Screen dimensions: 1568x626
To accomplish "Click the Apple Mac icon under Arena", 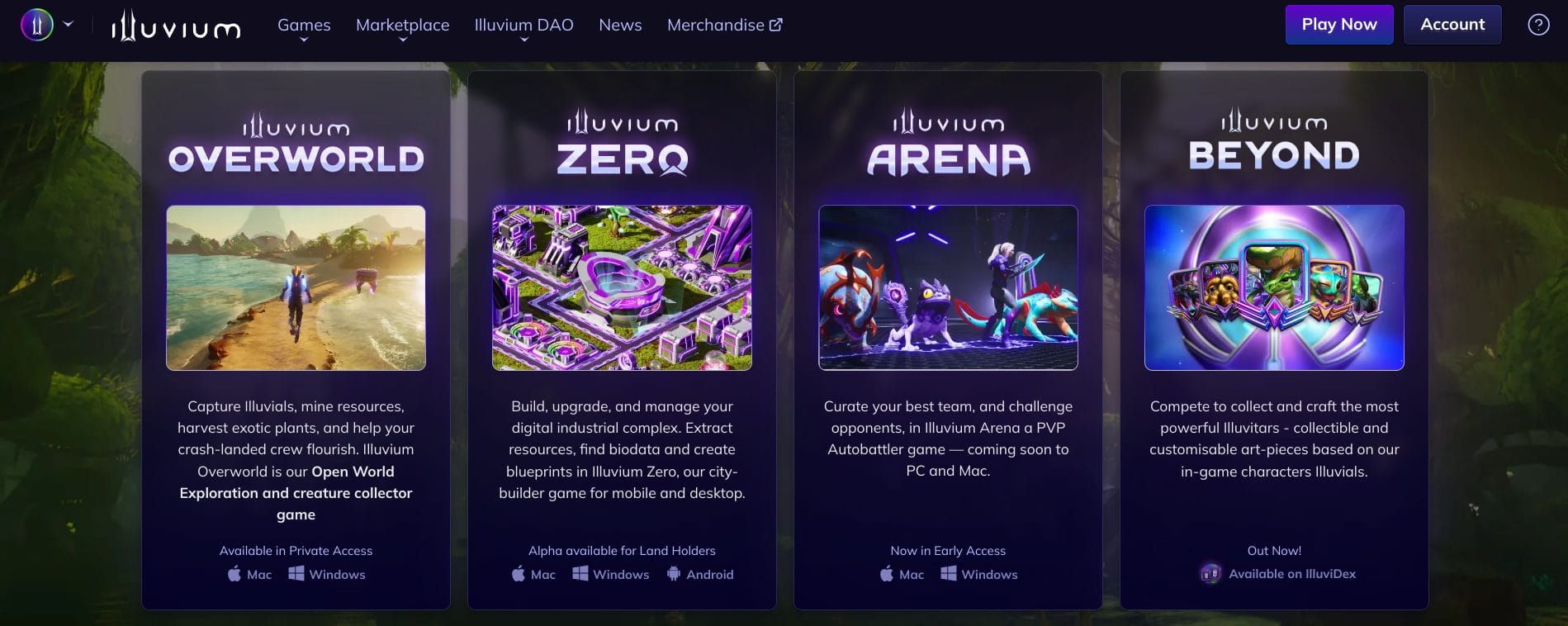I will click(x=887, y=573).
